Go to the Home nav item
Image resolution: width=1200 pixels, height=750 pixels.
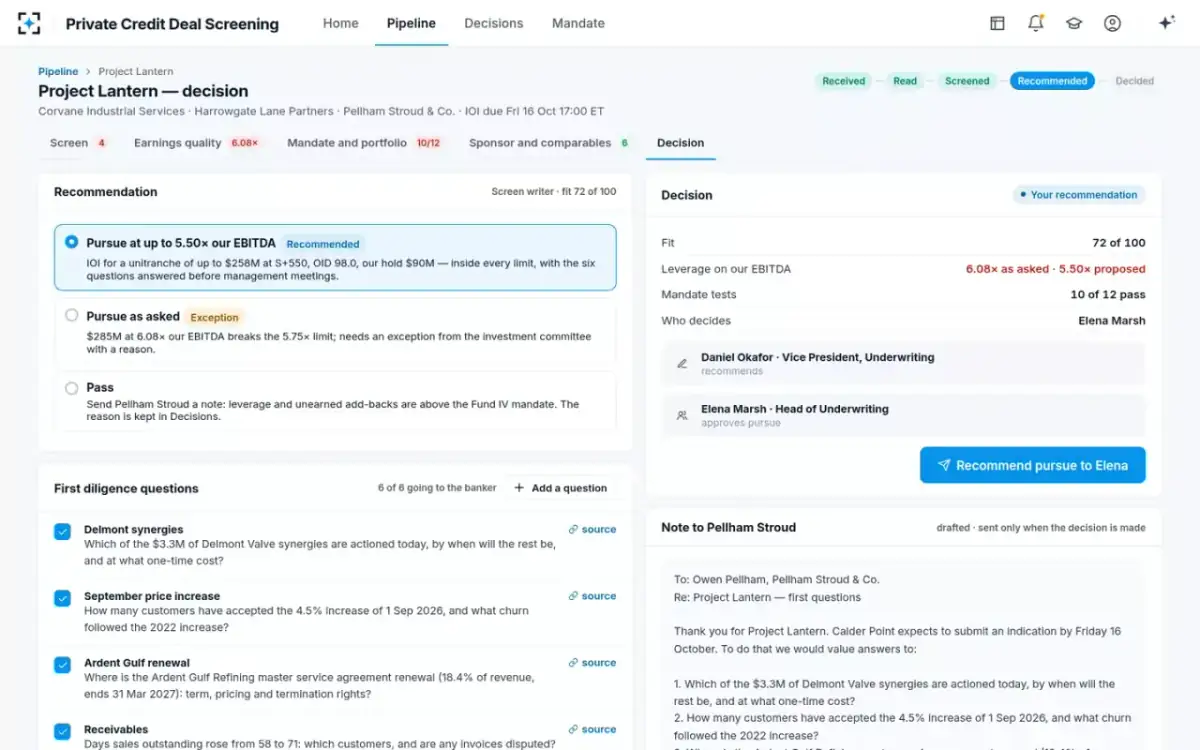340,23
